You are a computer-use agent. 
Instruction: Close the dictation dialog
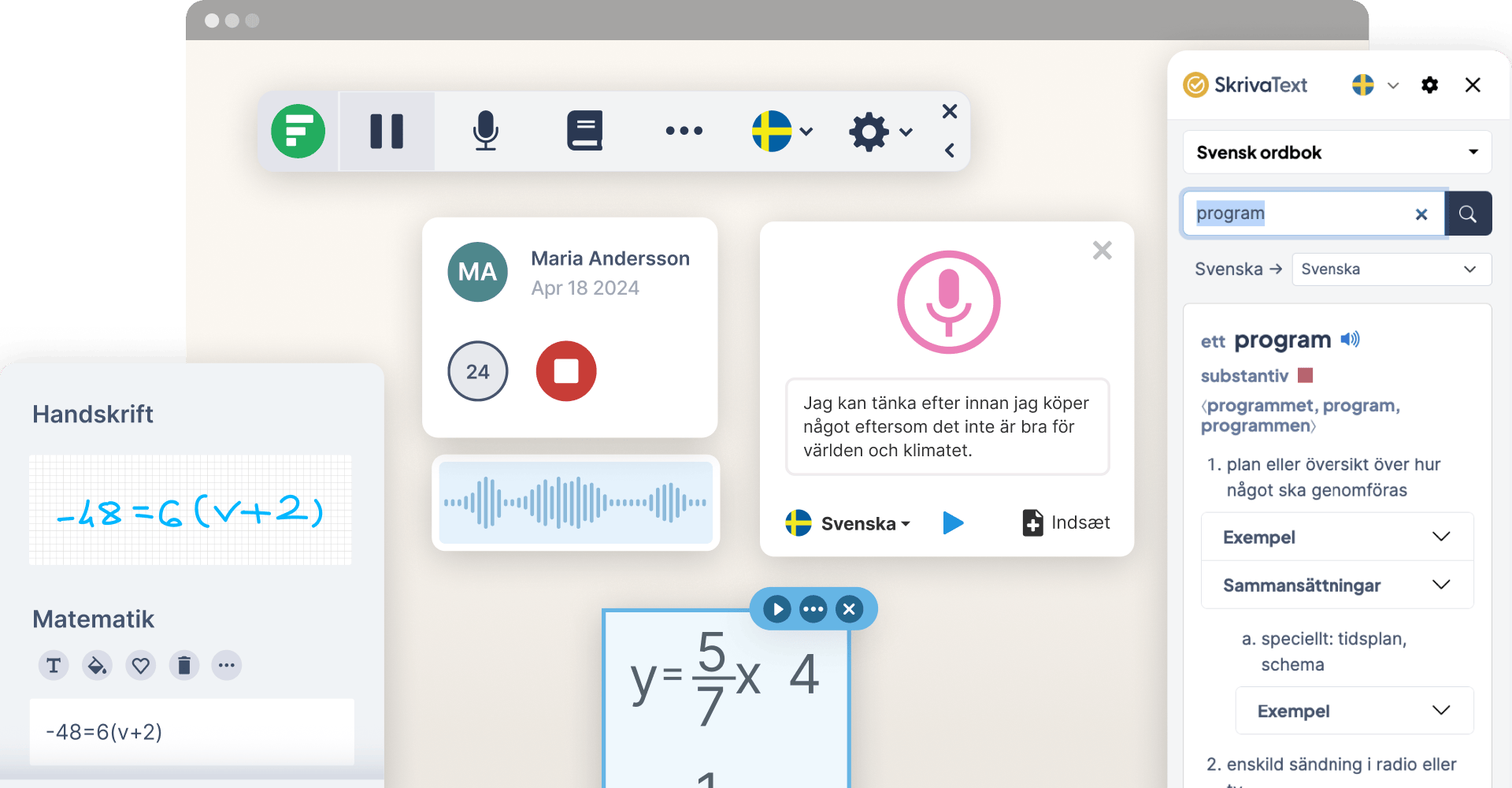coord(1102,251)
